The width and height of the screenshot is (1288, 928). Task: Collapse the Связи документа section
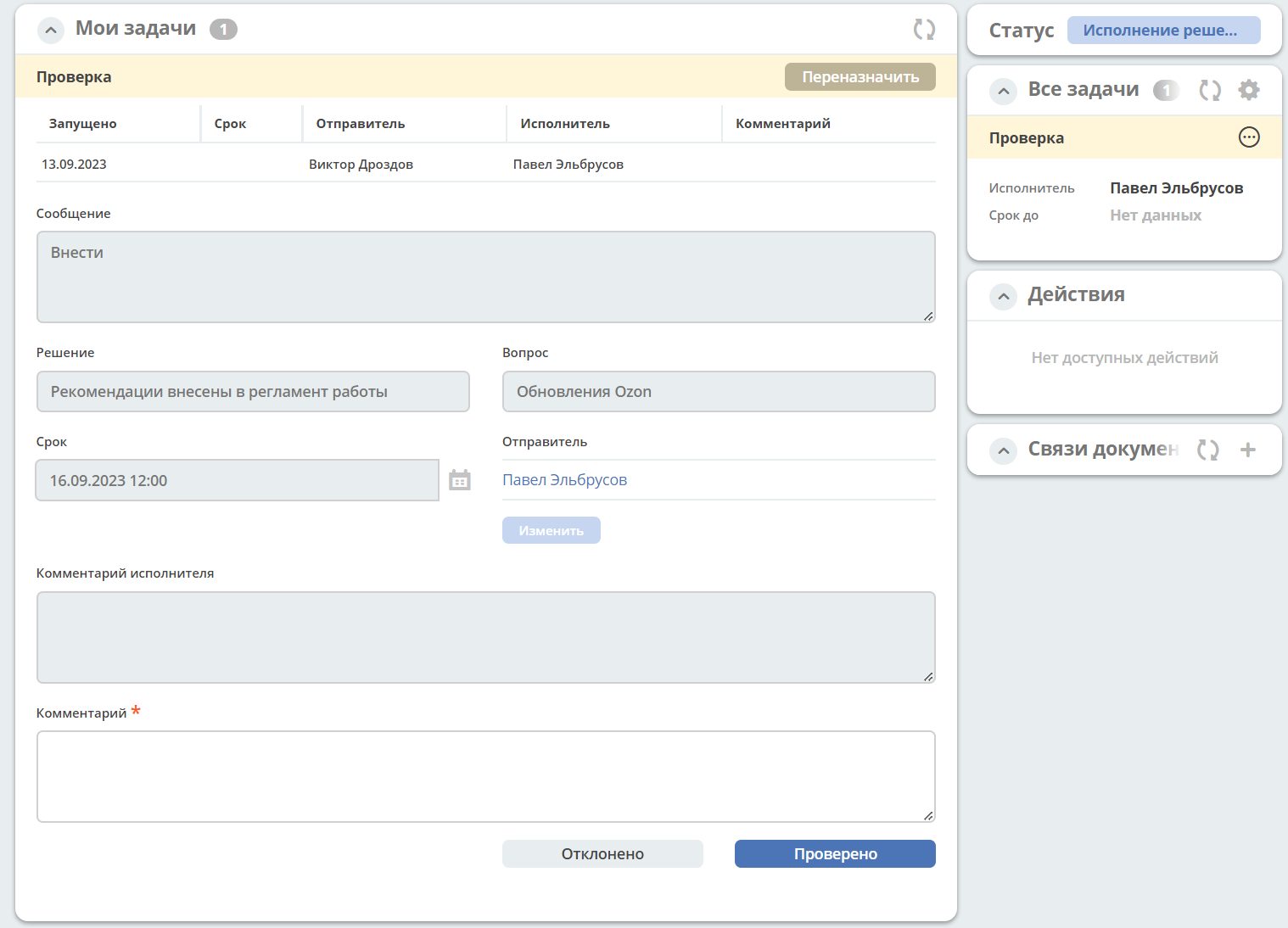(1003, 450)
